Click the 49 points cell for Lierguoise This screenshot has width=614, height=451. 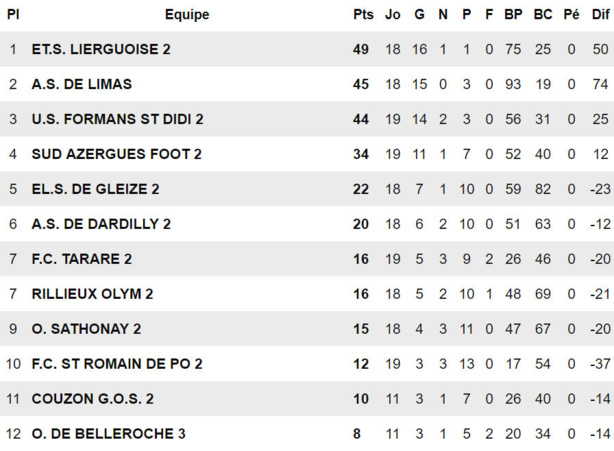click(x=361, y=49)
